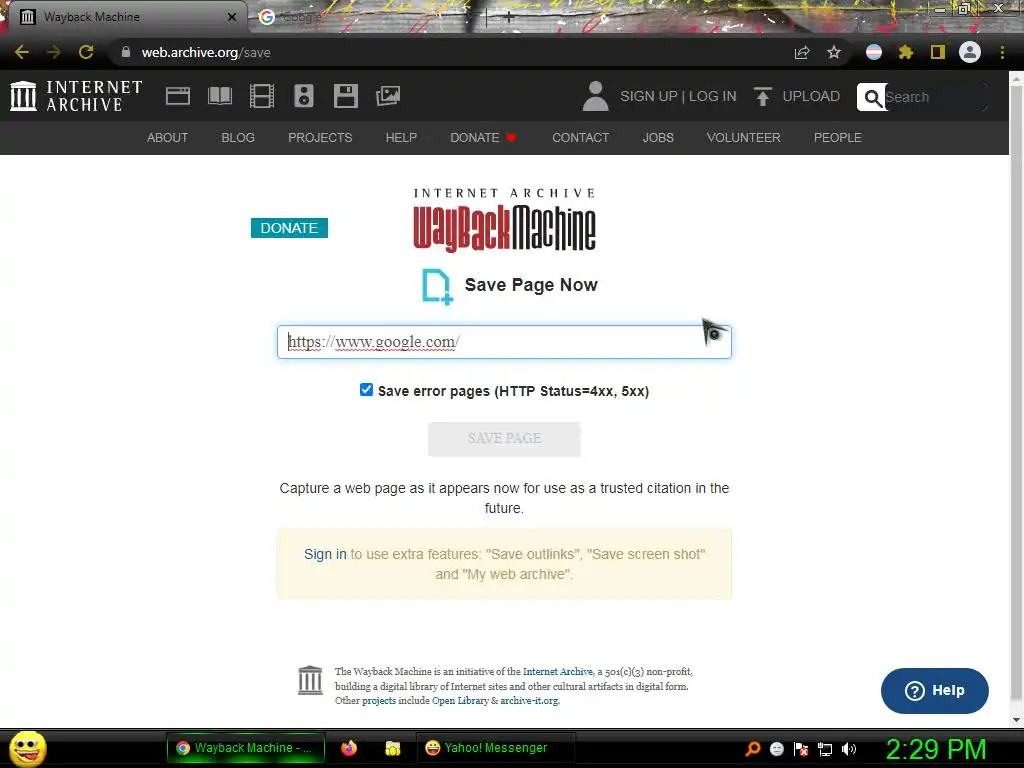
Task: Click the padlock site info icon
Action: coord(125,52)
